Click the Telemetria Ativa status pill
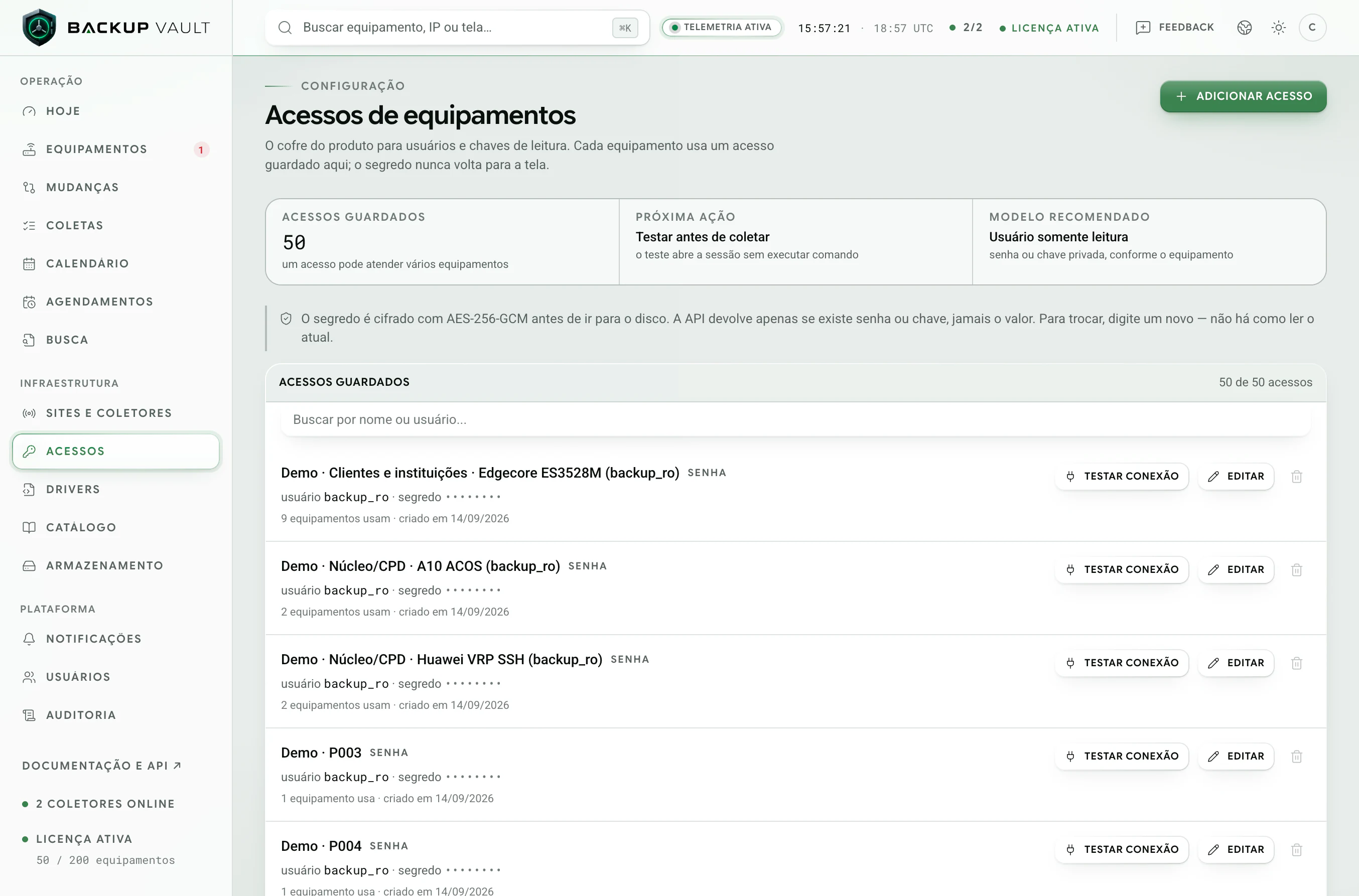 [x=721, y=28]
